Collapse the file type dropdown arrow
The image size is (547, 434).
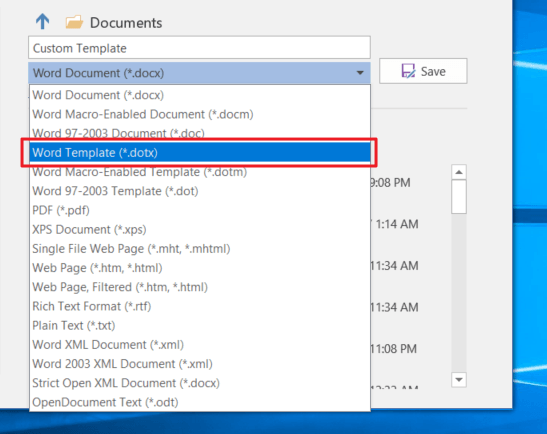point(360,73)
